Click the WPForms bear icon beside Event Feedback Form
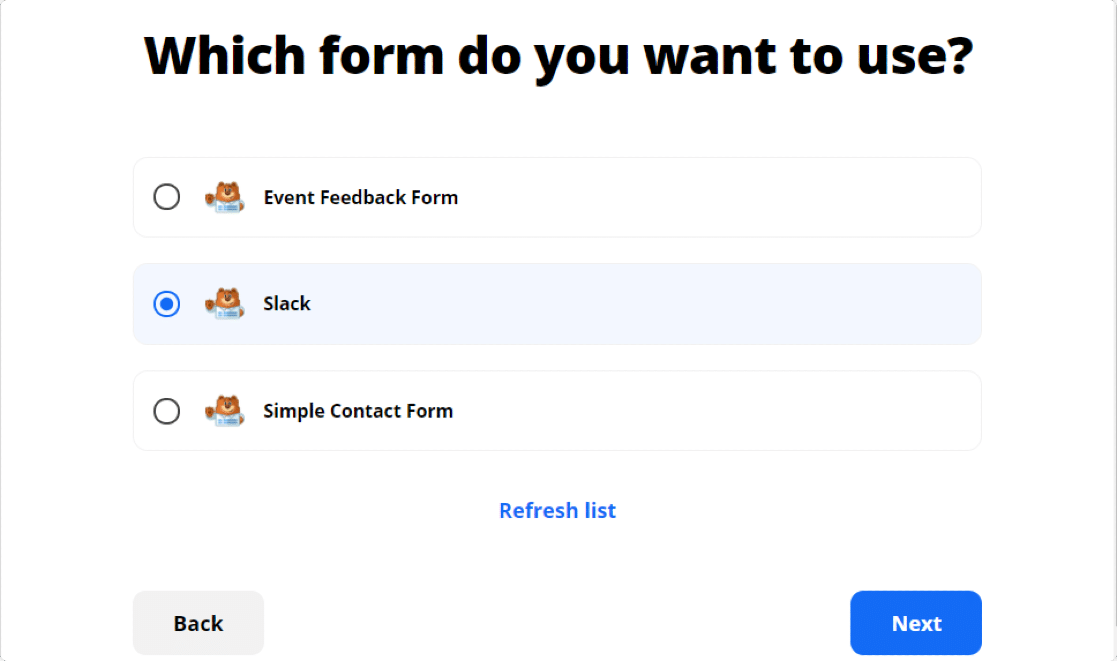The image size is (1117, 661). 225,197
